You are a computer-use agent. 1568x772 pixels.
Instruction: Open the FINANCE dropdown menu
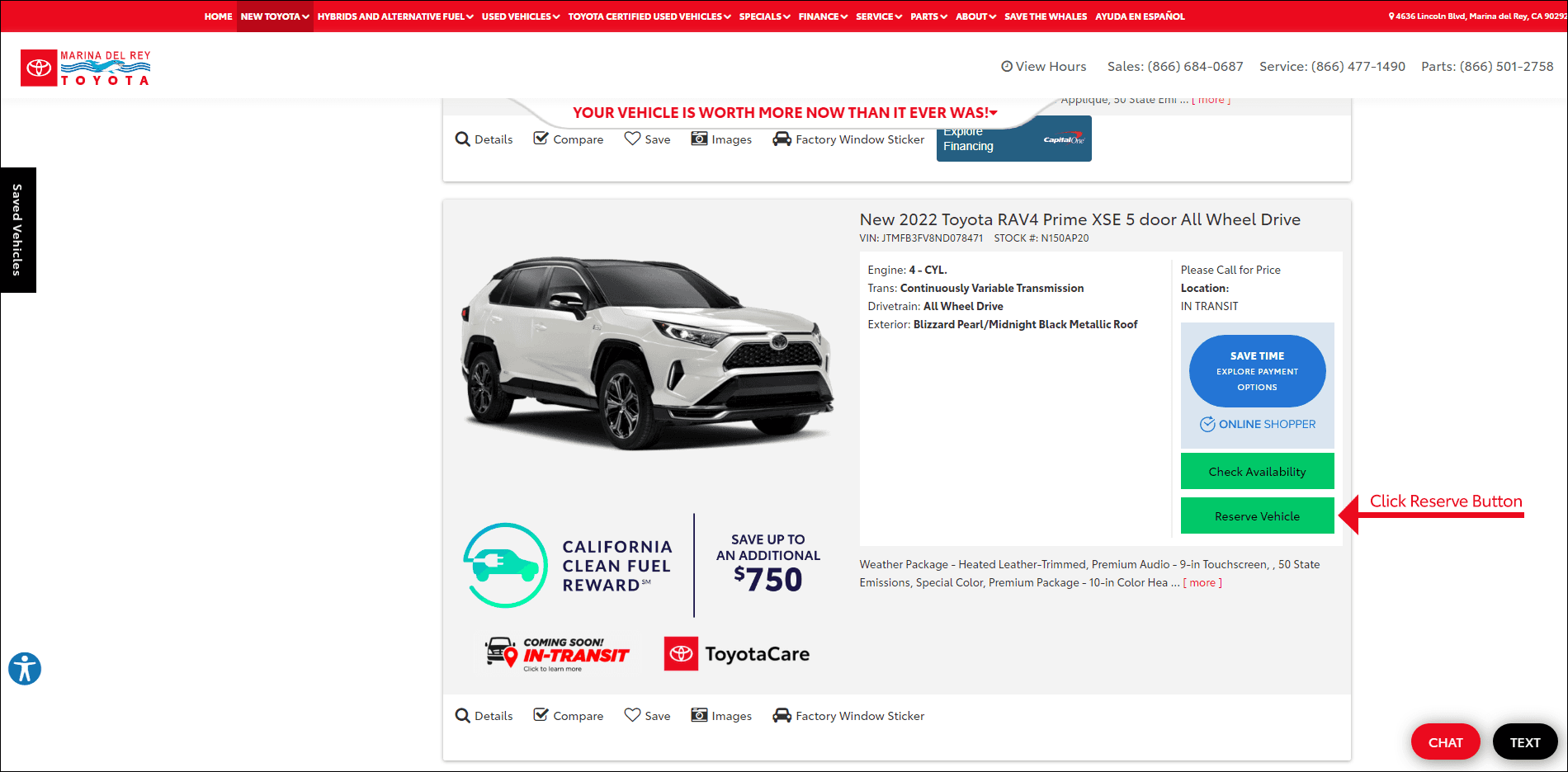click(822, 16)
